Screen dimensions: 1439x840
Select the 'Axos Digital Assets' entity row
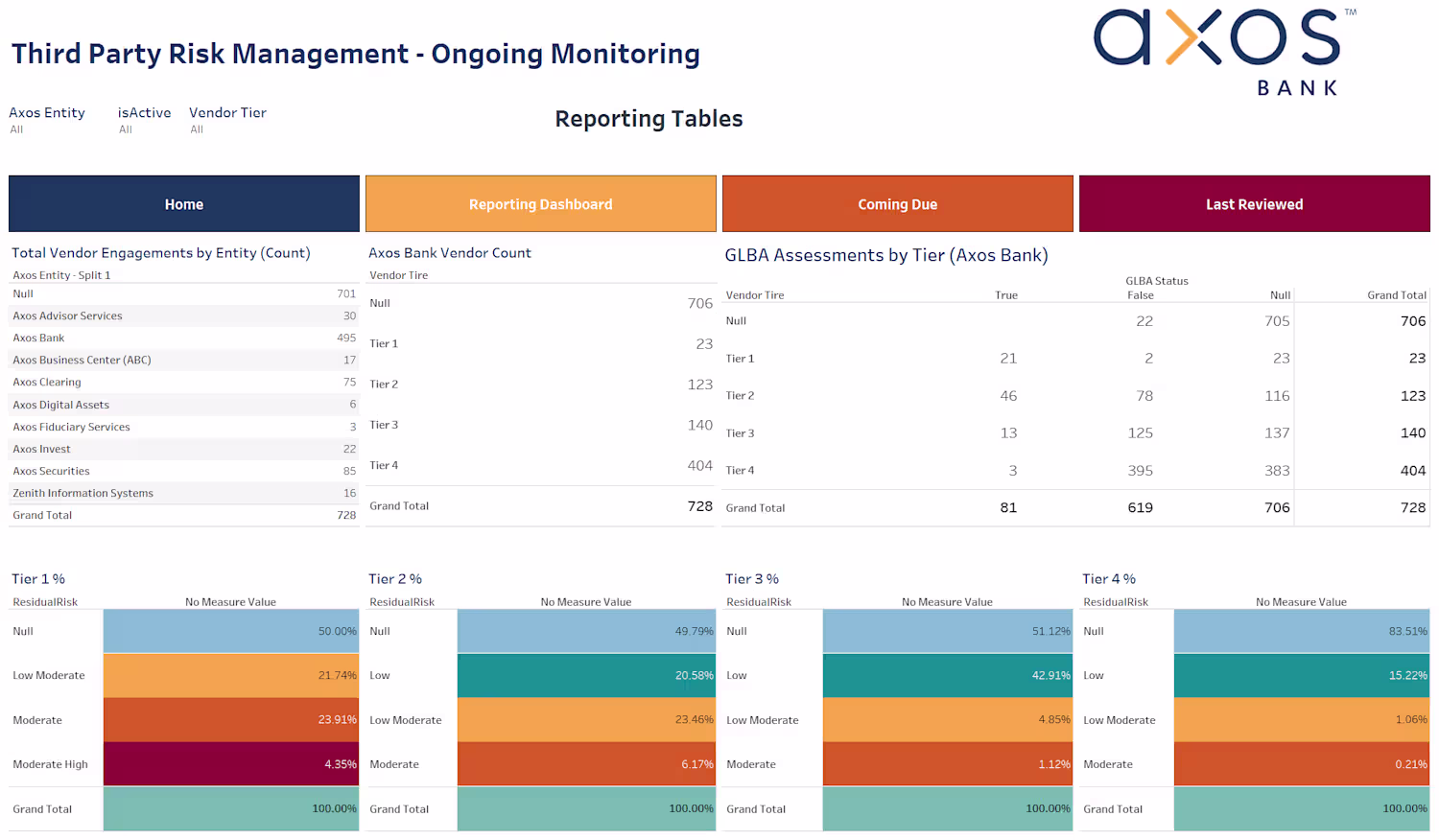(184, 405)
